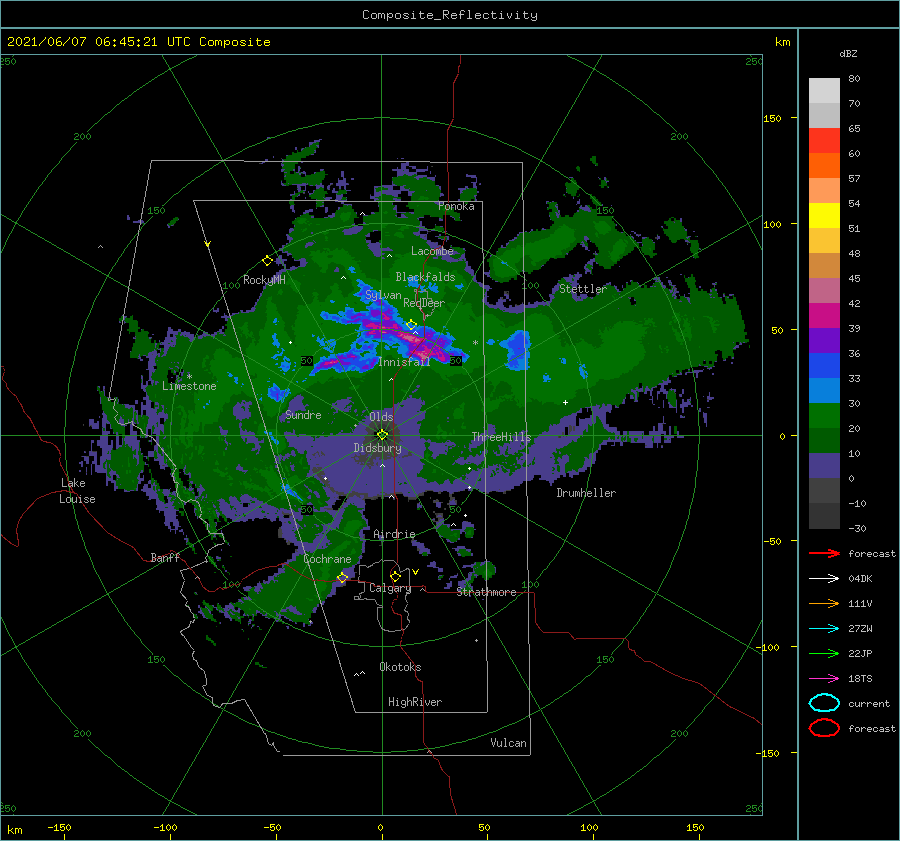Click the dBZ legend heading
This screenshot has height=841, width=900.
(x=848, y=53)
